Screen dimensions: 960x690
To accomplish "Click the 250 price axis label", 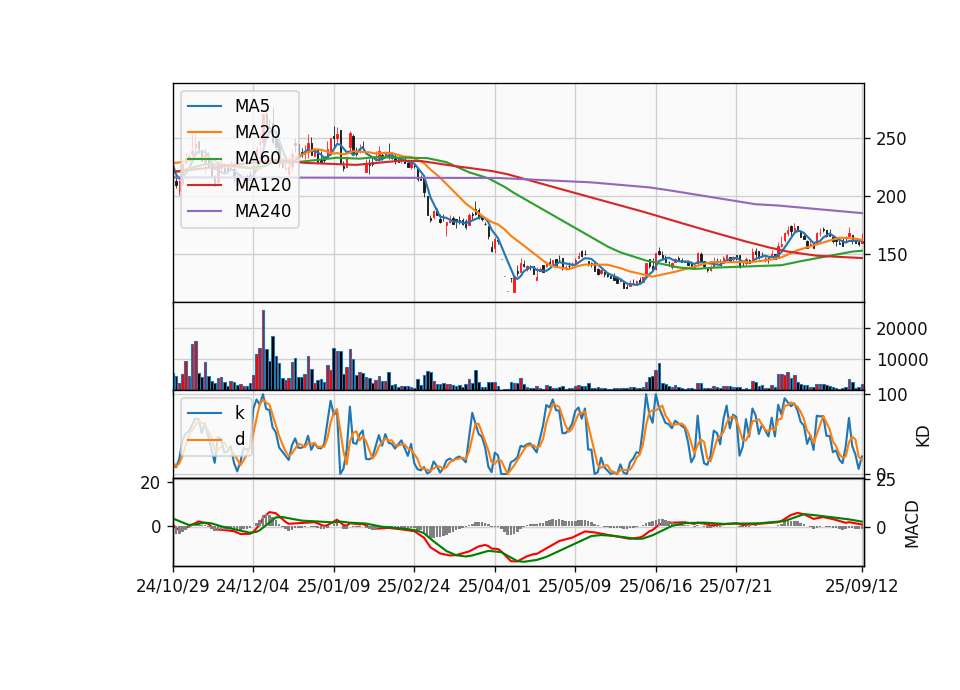I will click(x=891, y=139).
